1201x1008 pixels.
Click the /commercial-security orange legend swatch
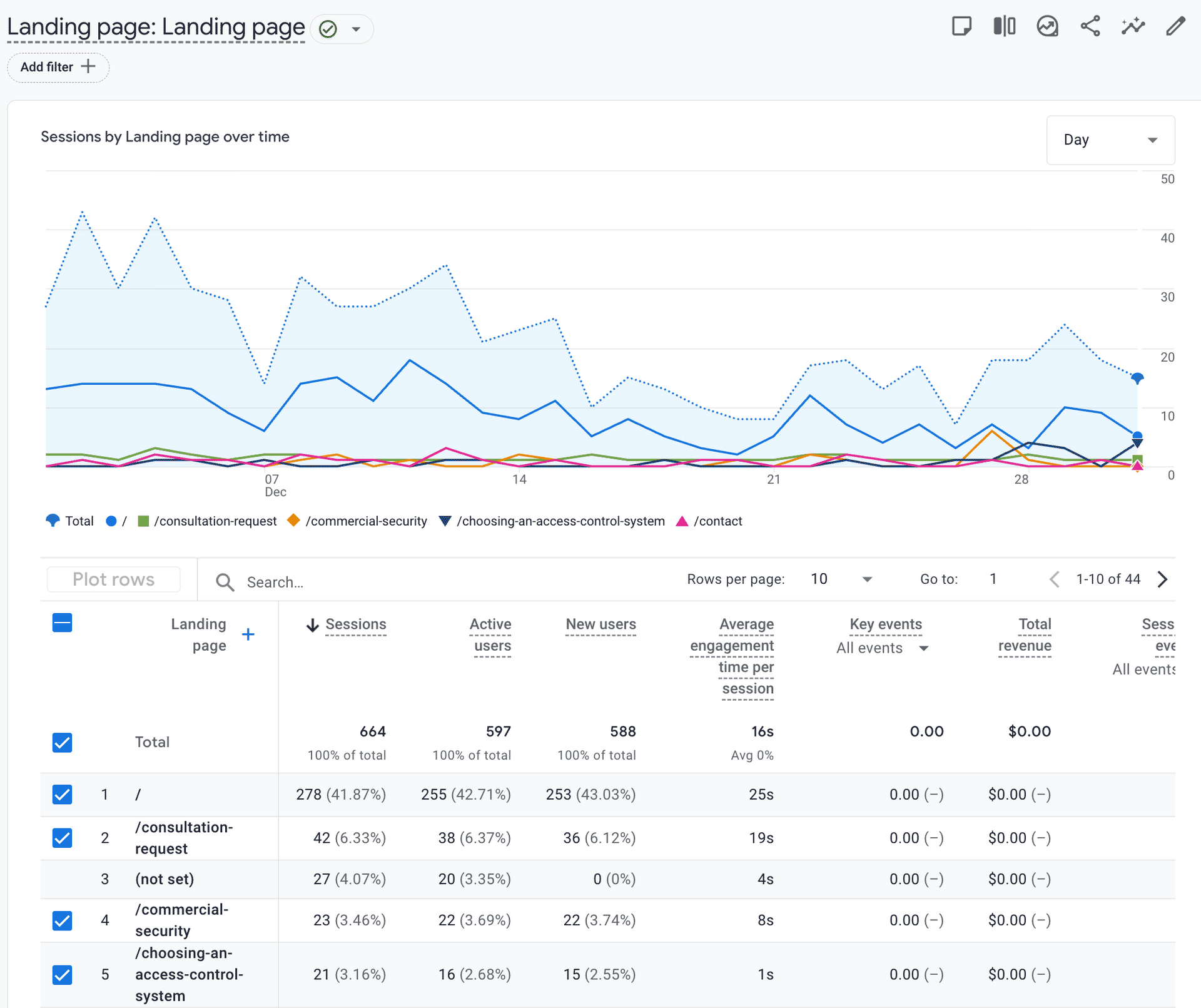[x=293, y=521]
